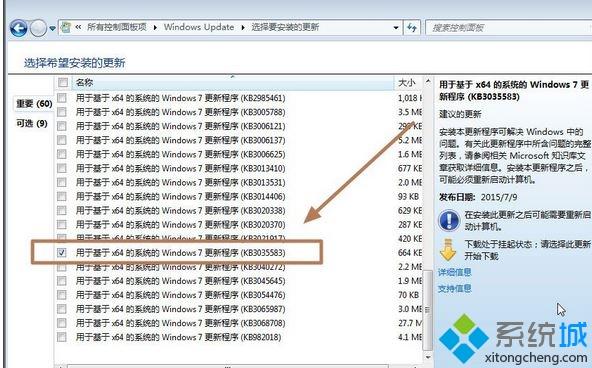This screenshot has width=592, height=368.
Task: Click the vertical scrollbar thumb of update list
Action: pos(428,310)
